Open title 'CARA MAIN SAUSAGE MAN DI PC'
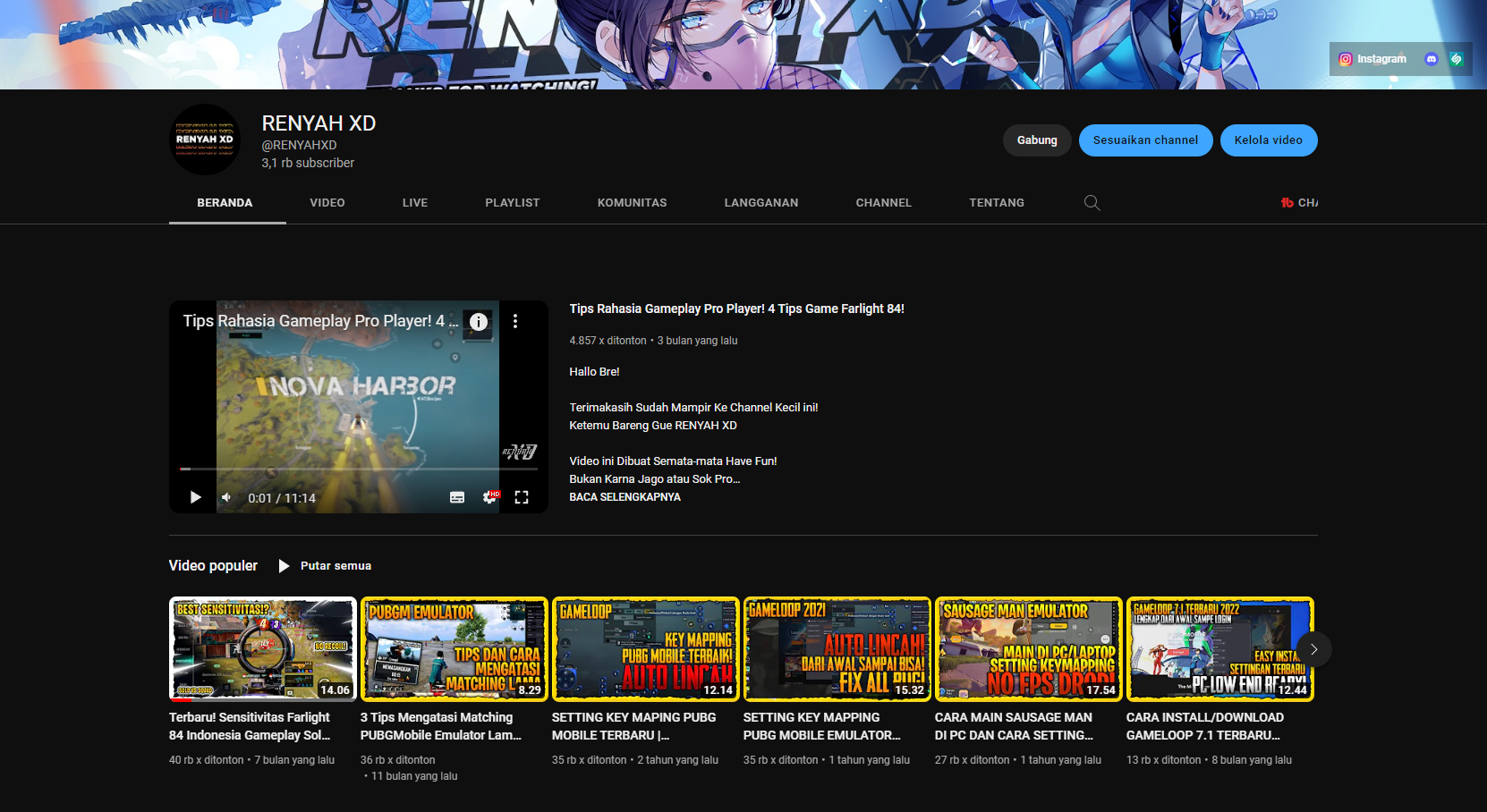The width and height of the screenshot is (1487, 812). click(x=1014, y=726)
